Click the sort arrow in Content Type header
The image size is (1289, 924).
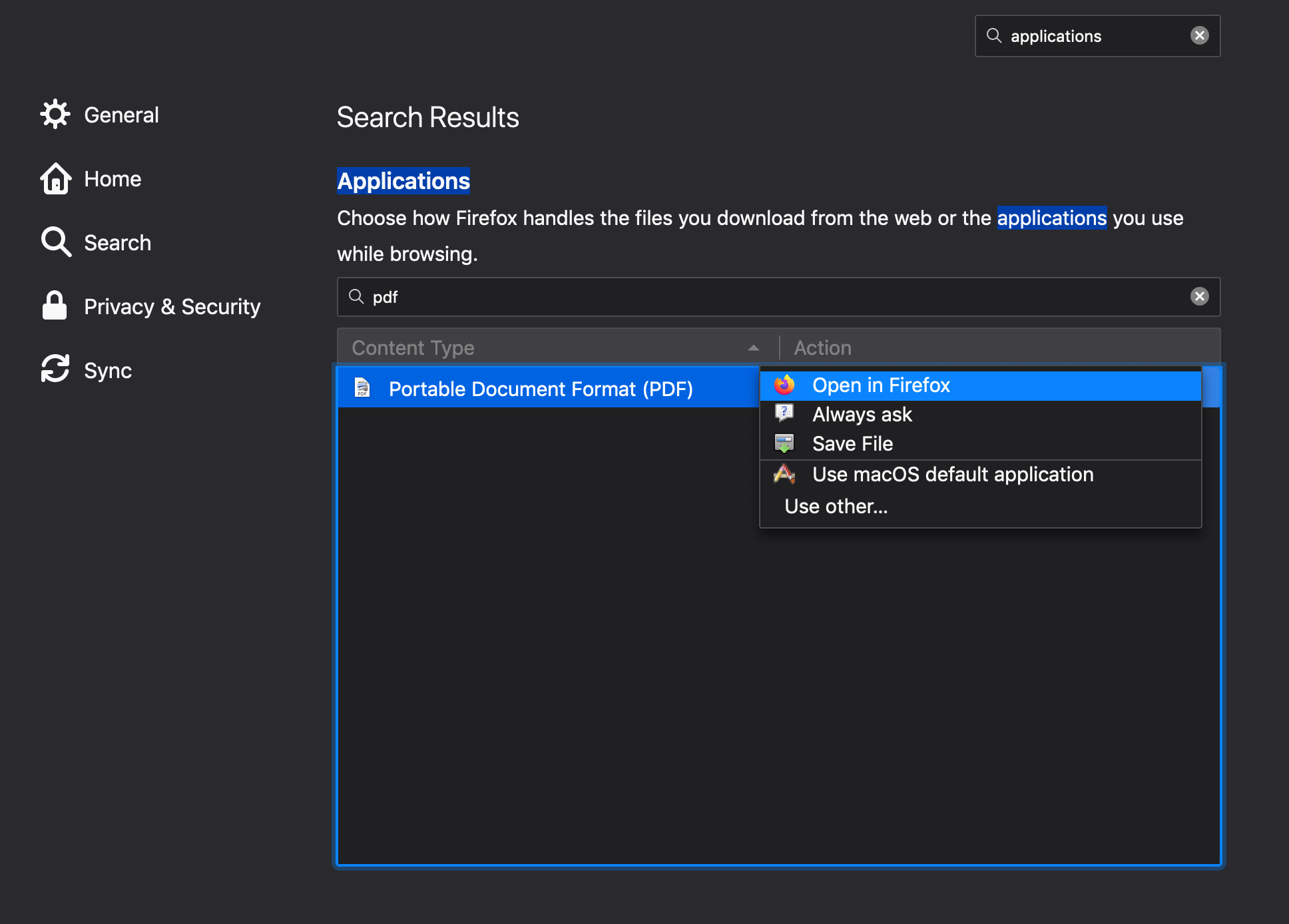[x=754, y=347]
